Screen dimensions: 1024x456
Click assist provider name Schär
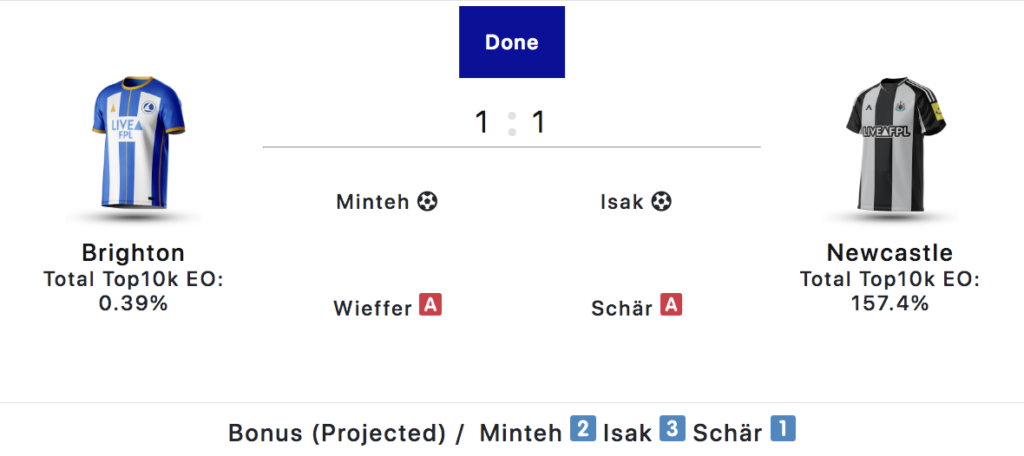tap(623, 308)
